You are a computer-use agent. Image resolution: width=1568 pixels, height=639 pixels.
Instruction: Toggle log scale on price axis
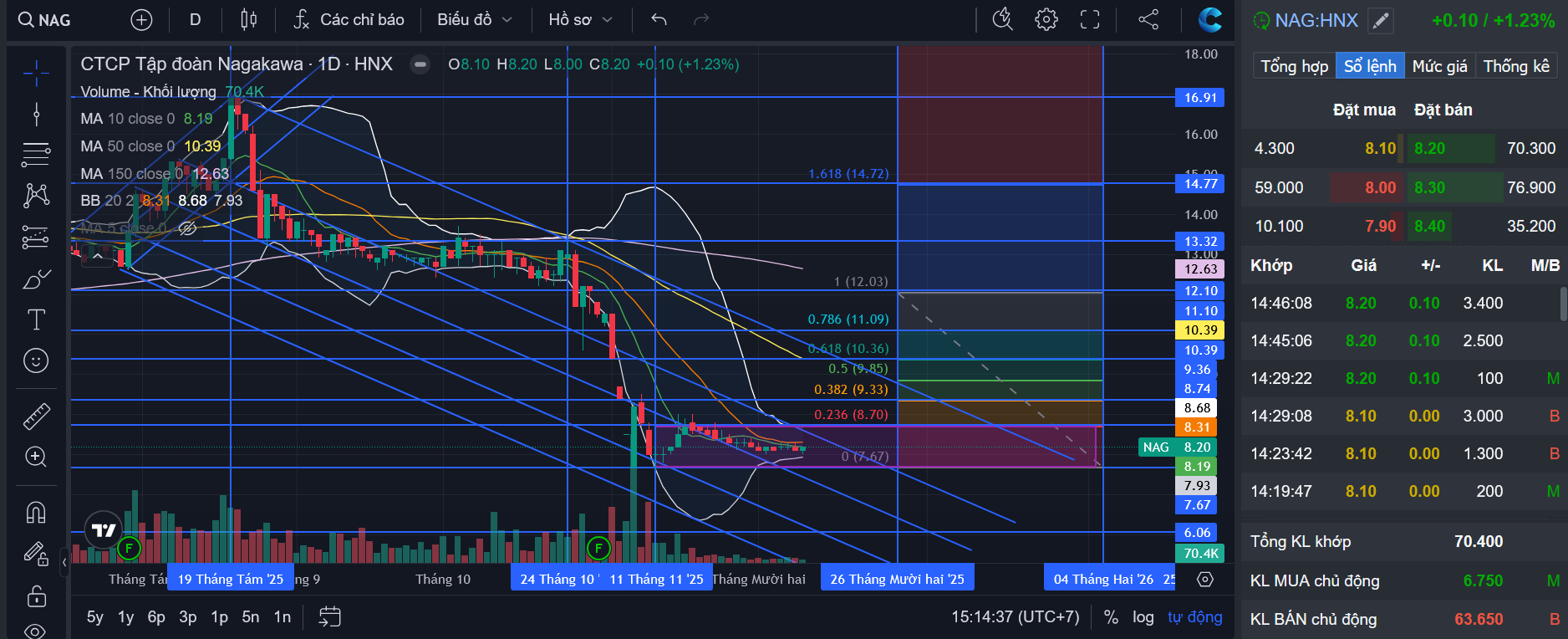[1143, 617]
